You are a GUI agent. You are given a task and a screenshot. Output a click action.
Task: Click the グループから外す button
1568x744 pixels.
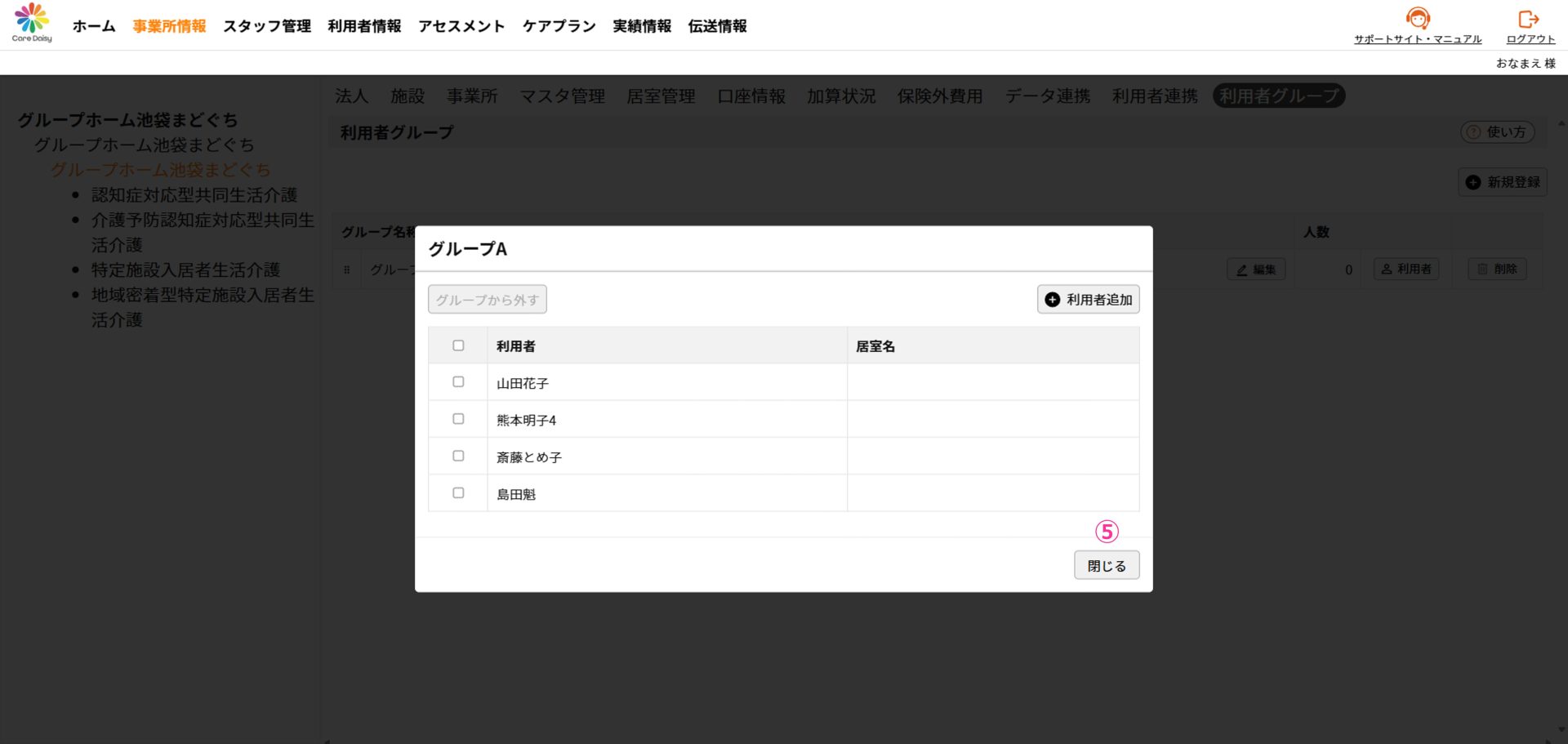488,300
